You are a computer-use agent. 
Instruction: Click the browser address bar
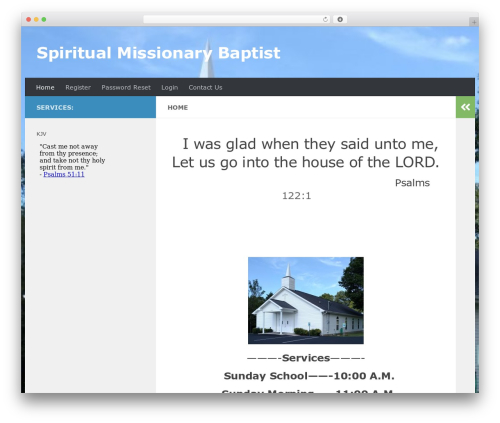click(x=237, y=20)
